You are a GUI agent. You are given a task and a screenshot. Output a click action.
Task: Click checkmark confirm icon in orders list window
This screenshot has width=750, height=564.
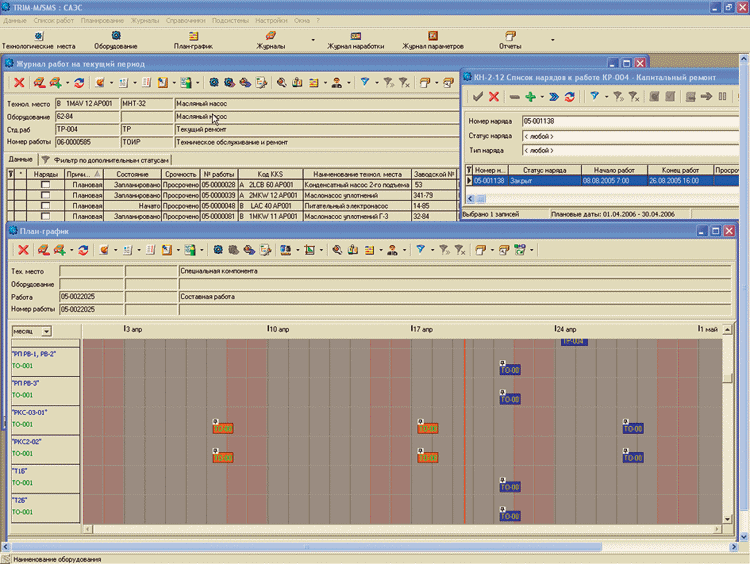(x=478, y=96)
